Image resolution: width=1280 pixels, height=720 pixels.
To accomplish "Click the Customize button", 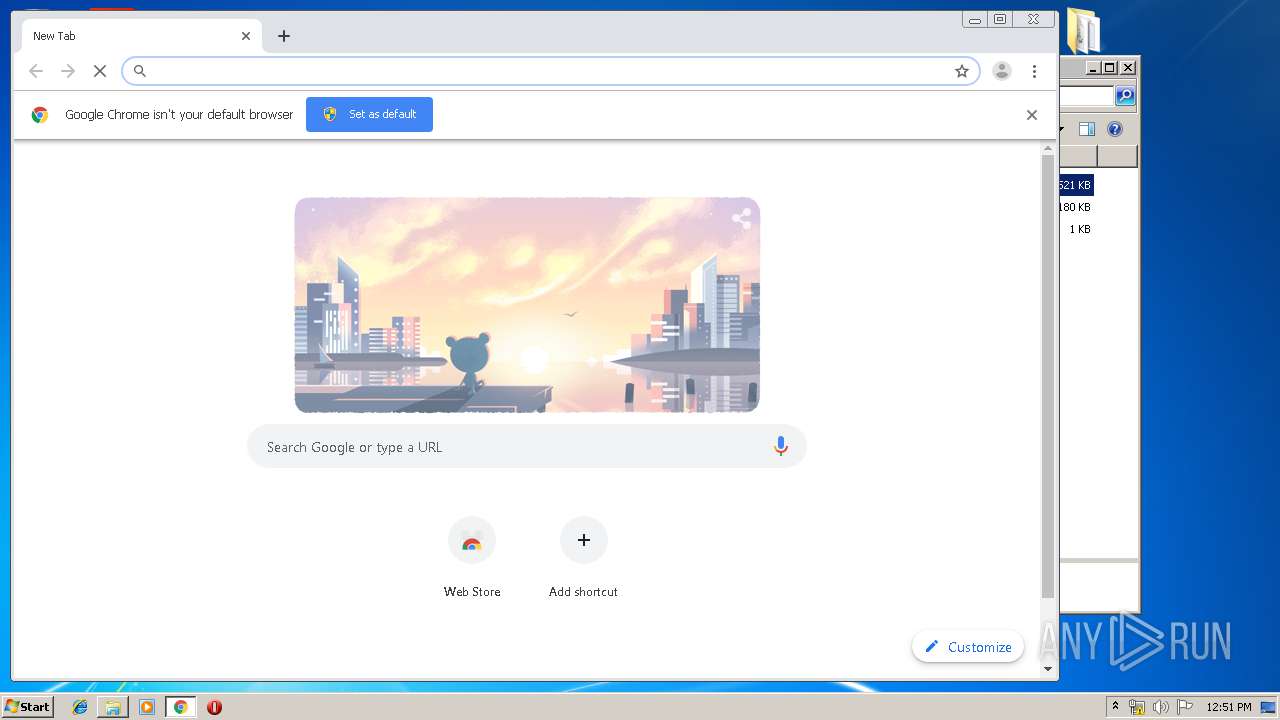I will coord(968,647).
